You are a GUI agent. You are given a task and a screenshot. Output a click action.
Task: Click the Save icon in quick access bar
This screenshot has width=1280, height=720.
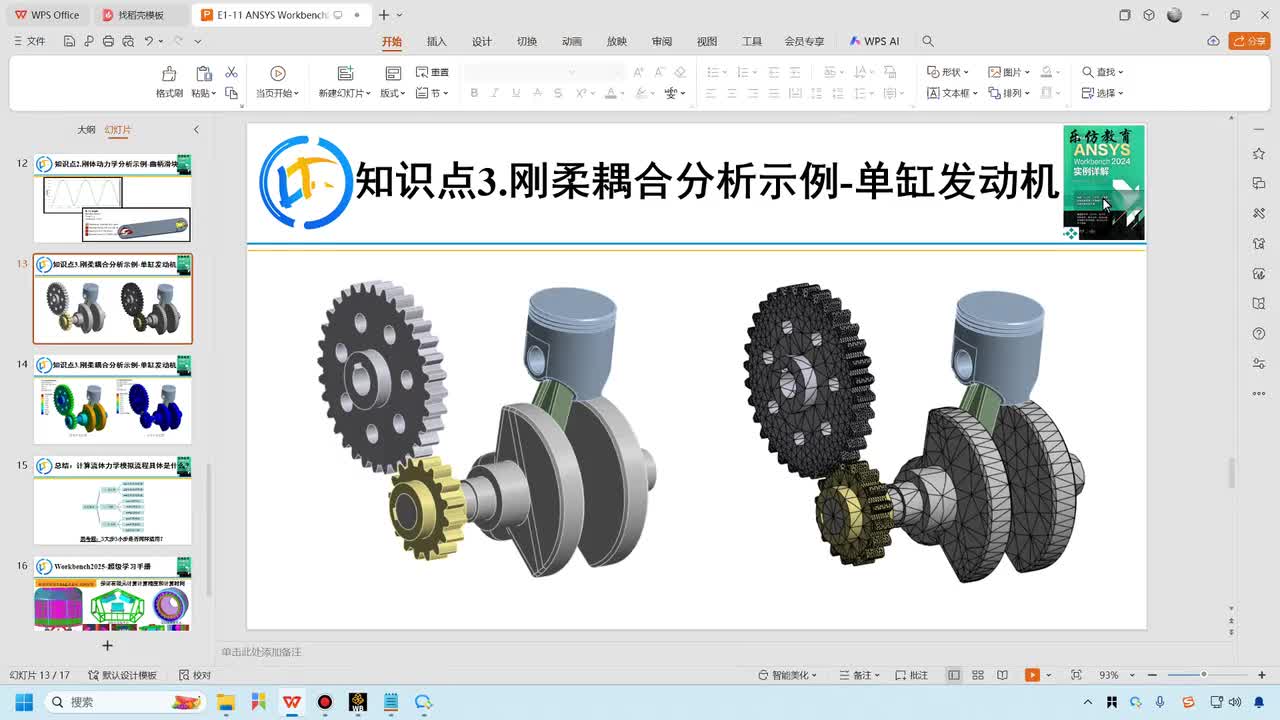pos(69,41)
